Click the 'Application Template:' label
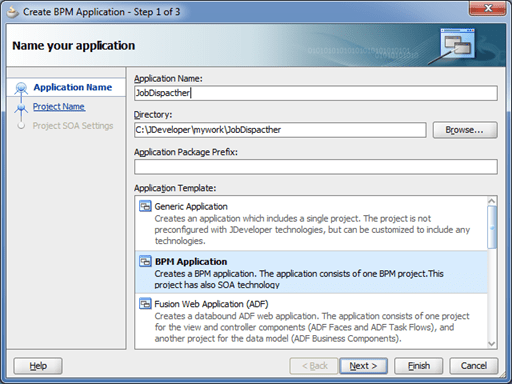The width and height of the screenshot is (513, 386). pyautogui.click(x=175, y=188)
